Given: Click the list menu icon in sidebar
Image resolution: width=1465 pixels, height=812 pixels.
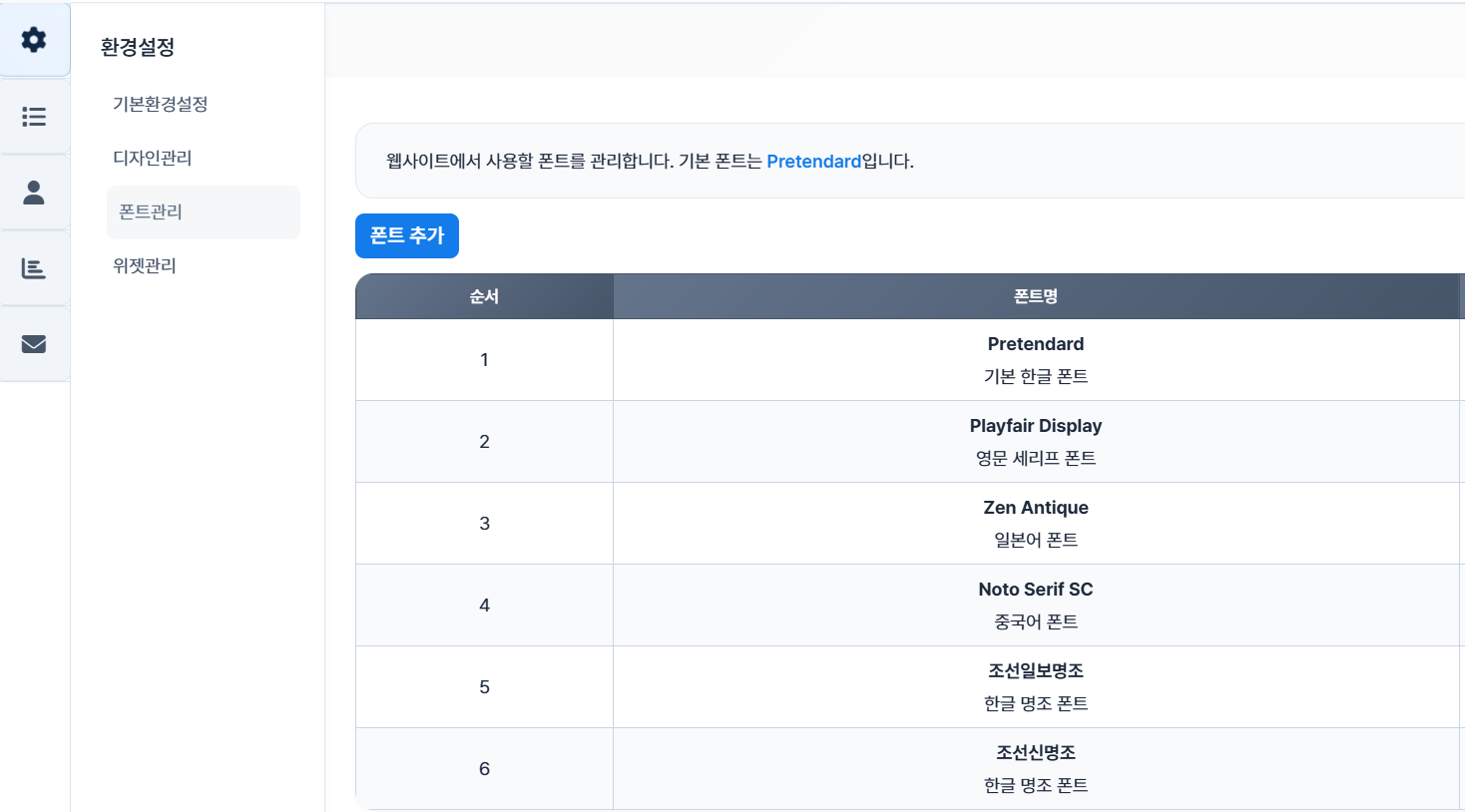Looking at the screenshot, I should coord(34,117).
